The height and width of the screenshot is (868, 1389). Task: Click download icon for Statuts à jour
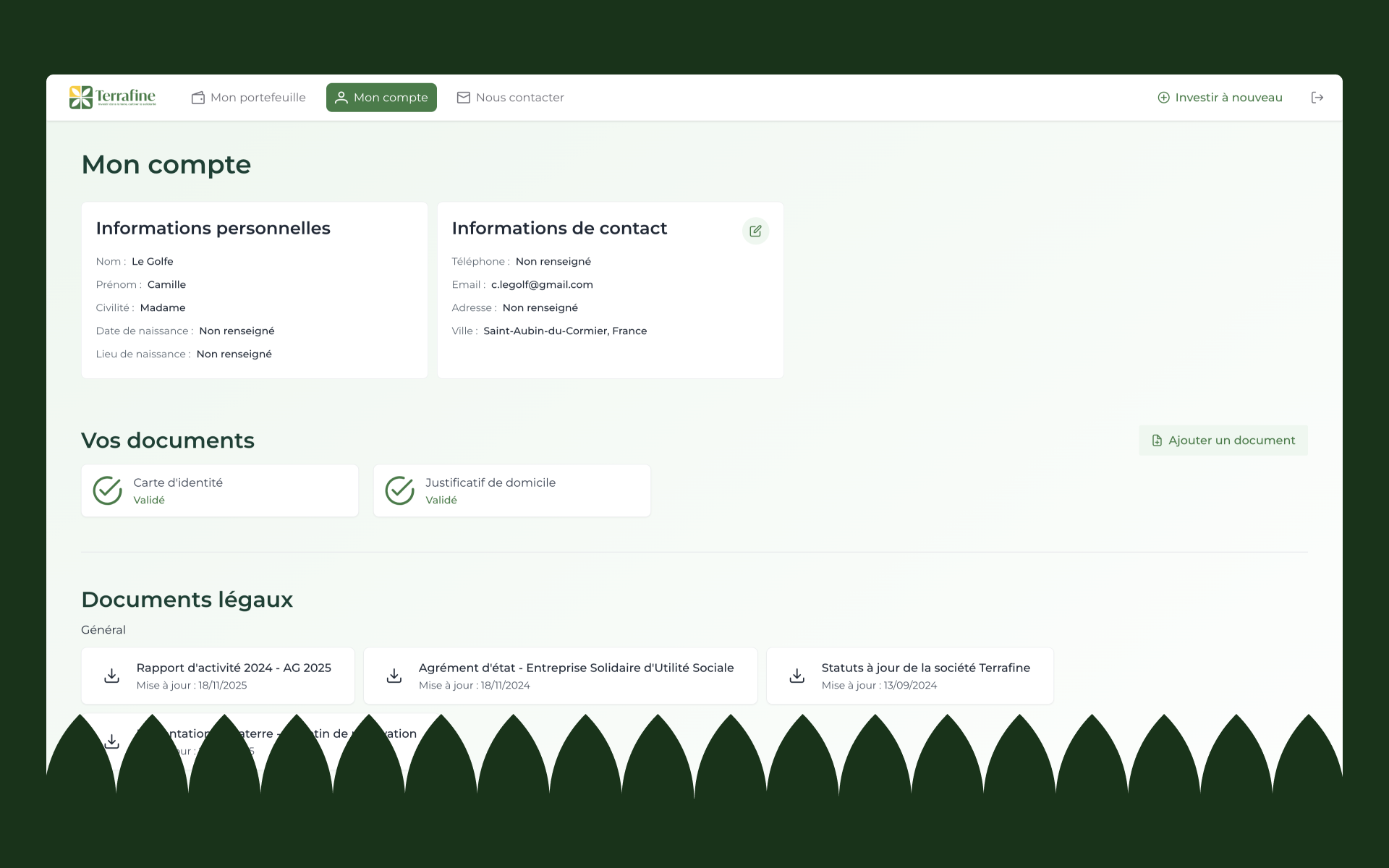pyautogui.click(x=797, y=676)
